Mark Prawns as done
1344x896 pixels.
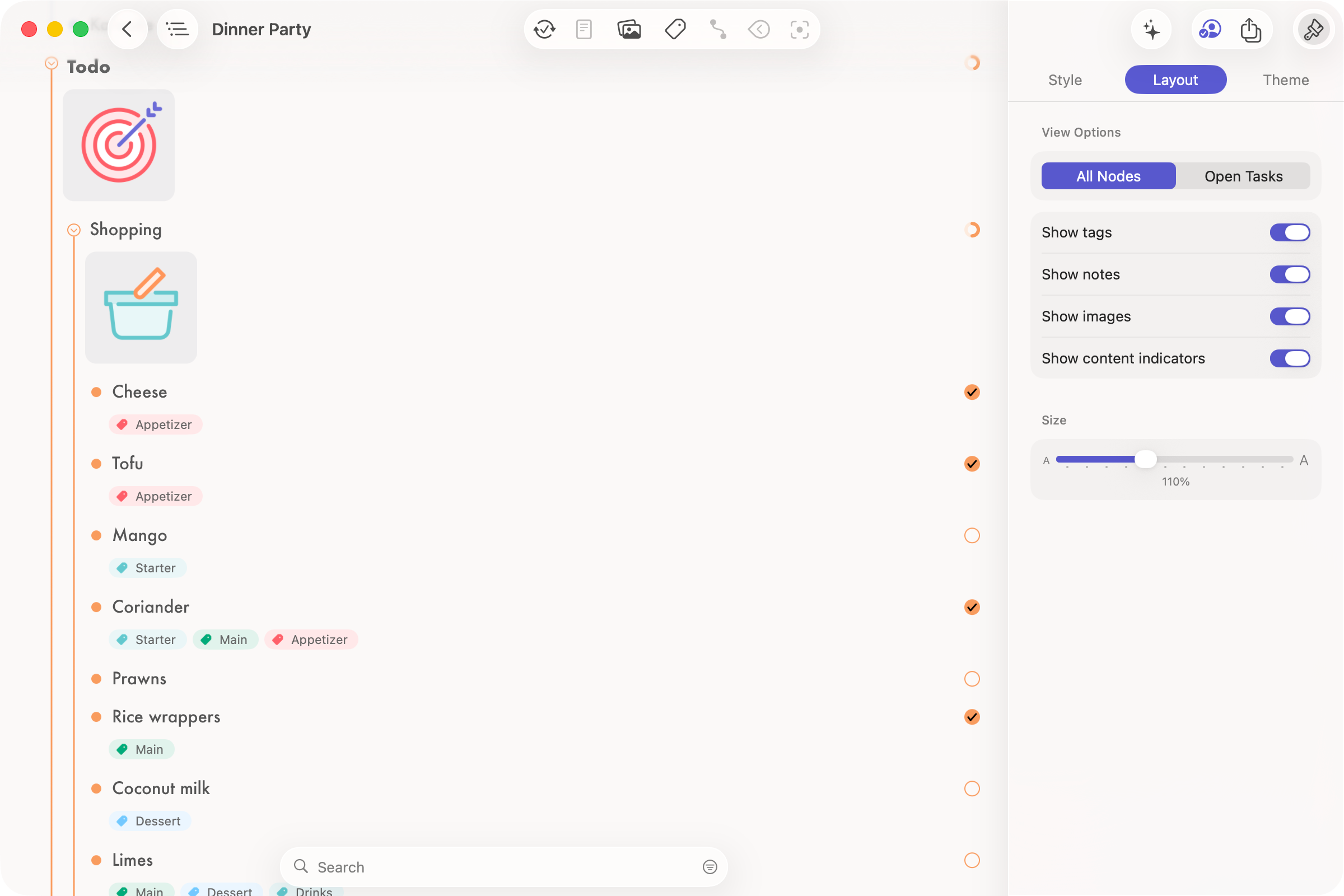(x=972, y=679)
